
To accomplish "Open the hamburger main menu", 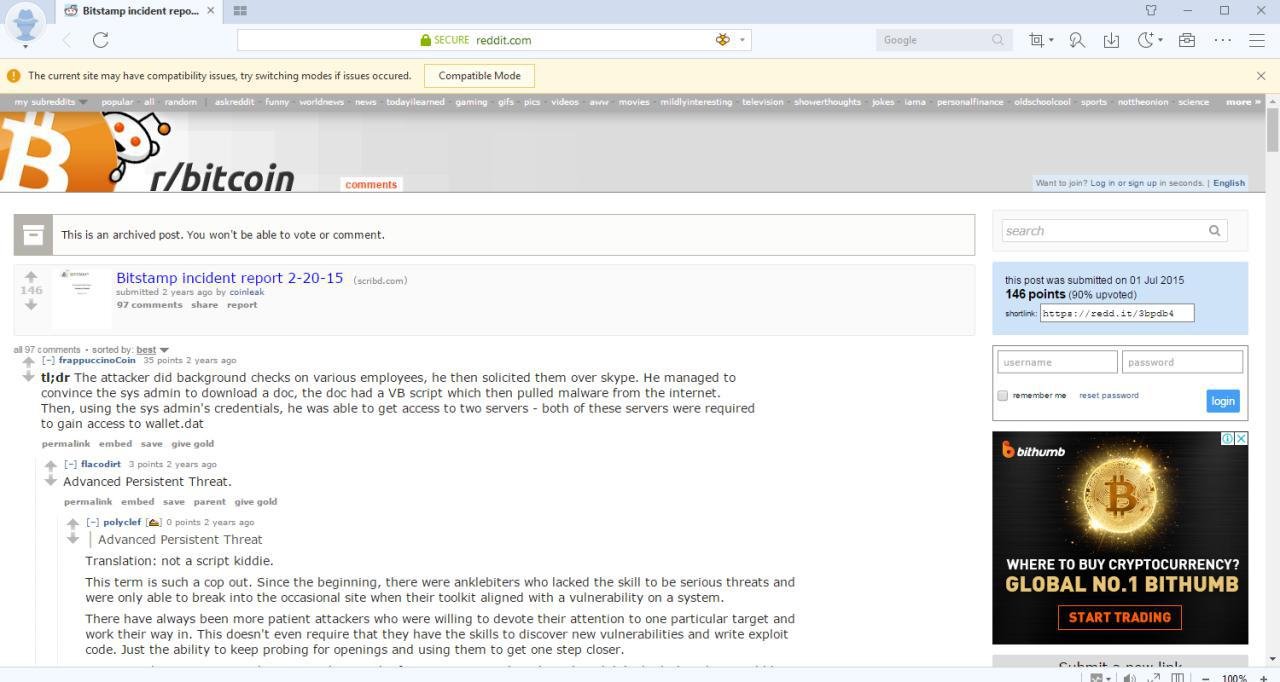I will coord(1257,40).
